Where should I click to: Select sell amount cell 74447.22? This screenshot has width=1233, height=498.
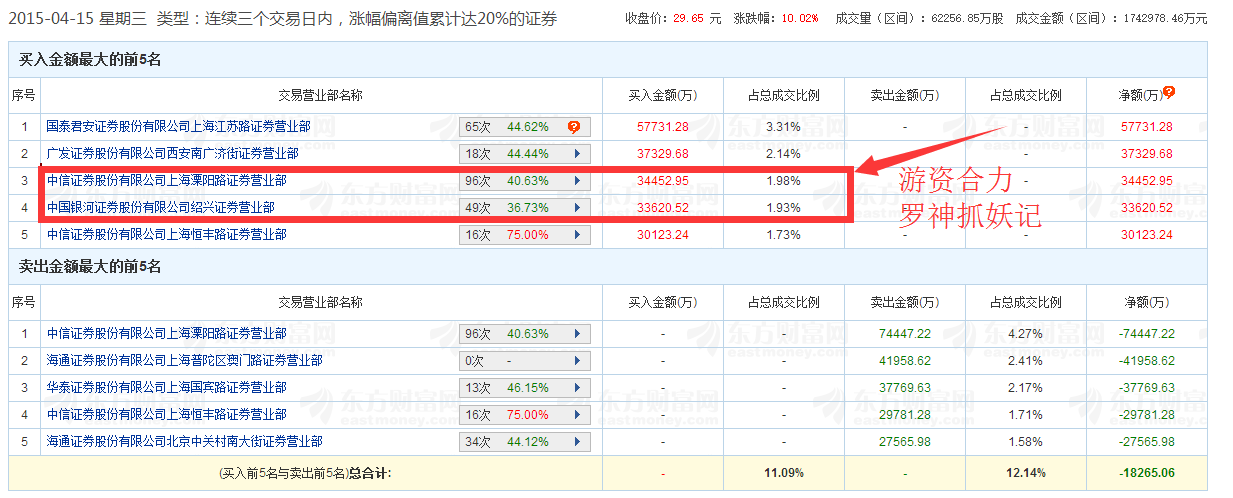[x=904, y=334]
